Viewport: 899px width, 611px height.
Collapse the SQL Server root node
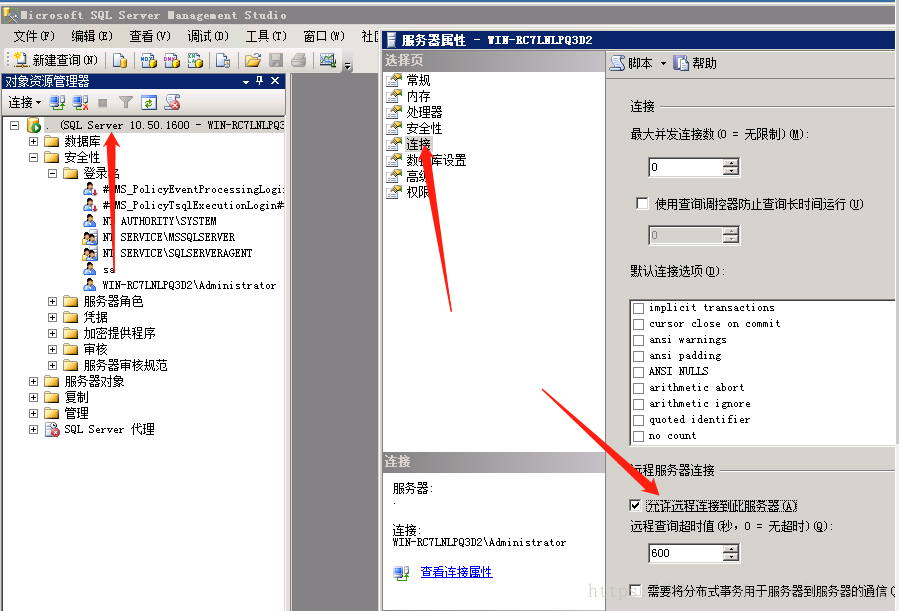(x=15, y=125)
